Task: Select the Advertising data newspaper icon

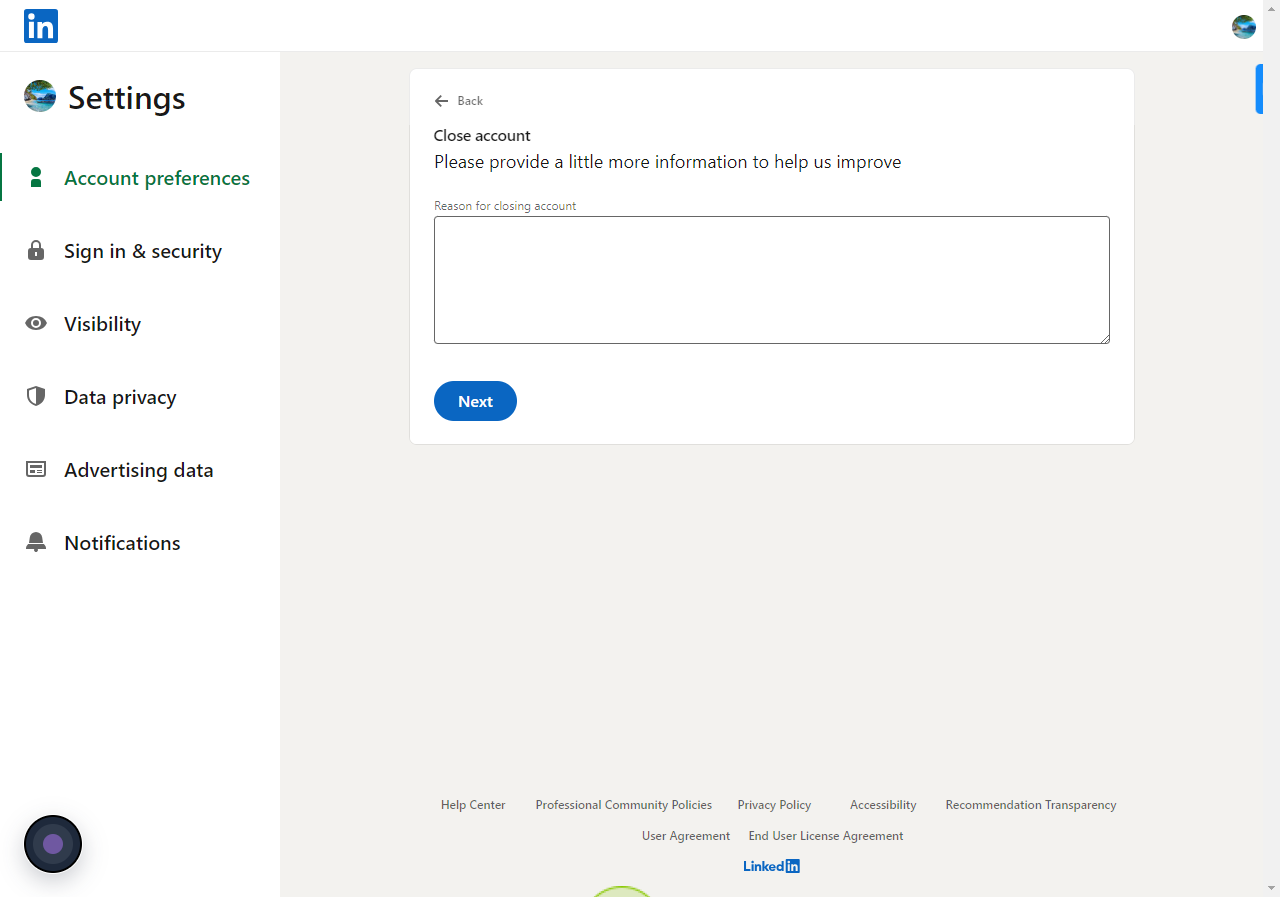Action: (x=36, y=470)
